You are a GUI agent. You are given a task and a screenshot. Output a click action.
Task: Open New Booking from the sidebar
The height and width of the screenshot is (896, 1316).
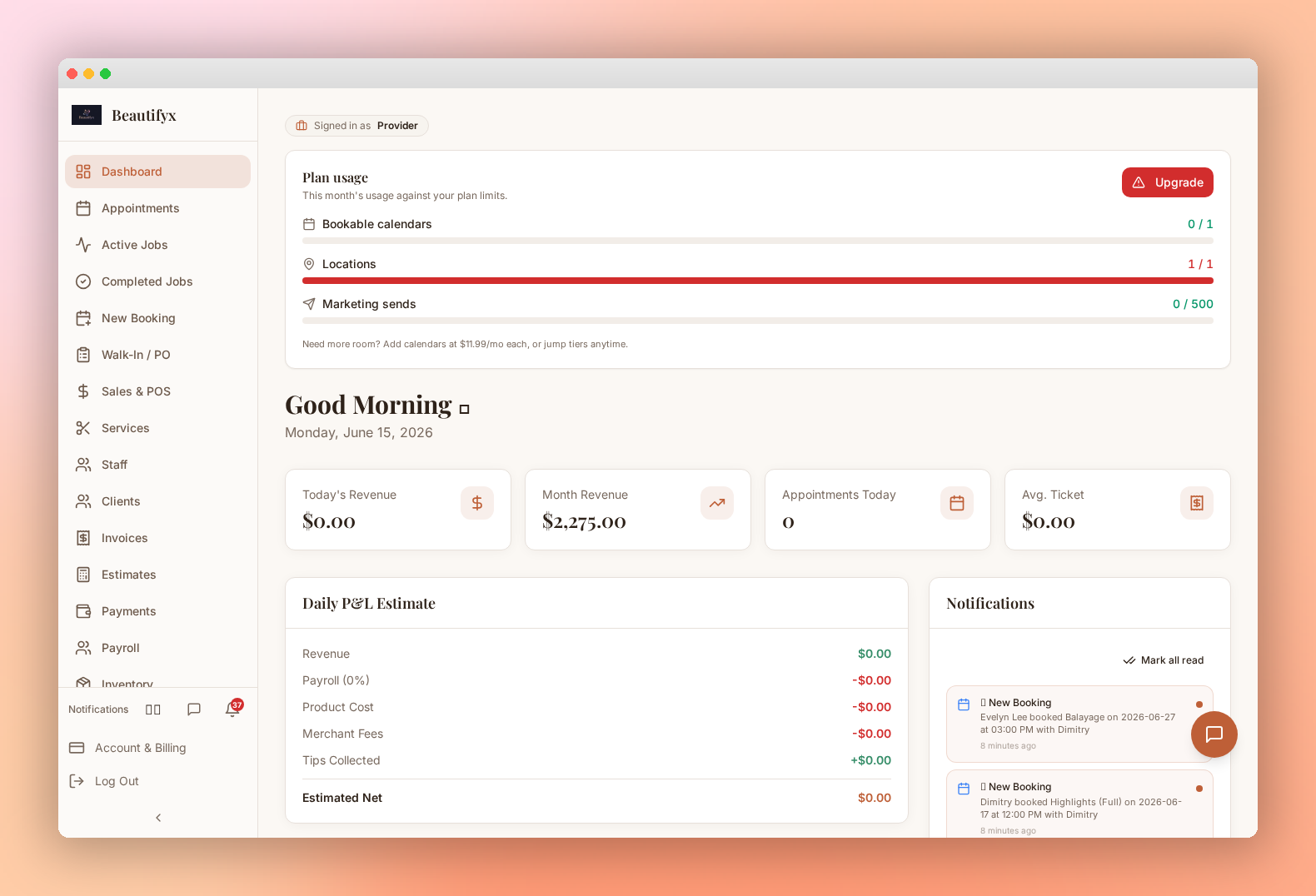157,318
